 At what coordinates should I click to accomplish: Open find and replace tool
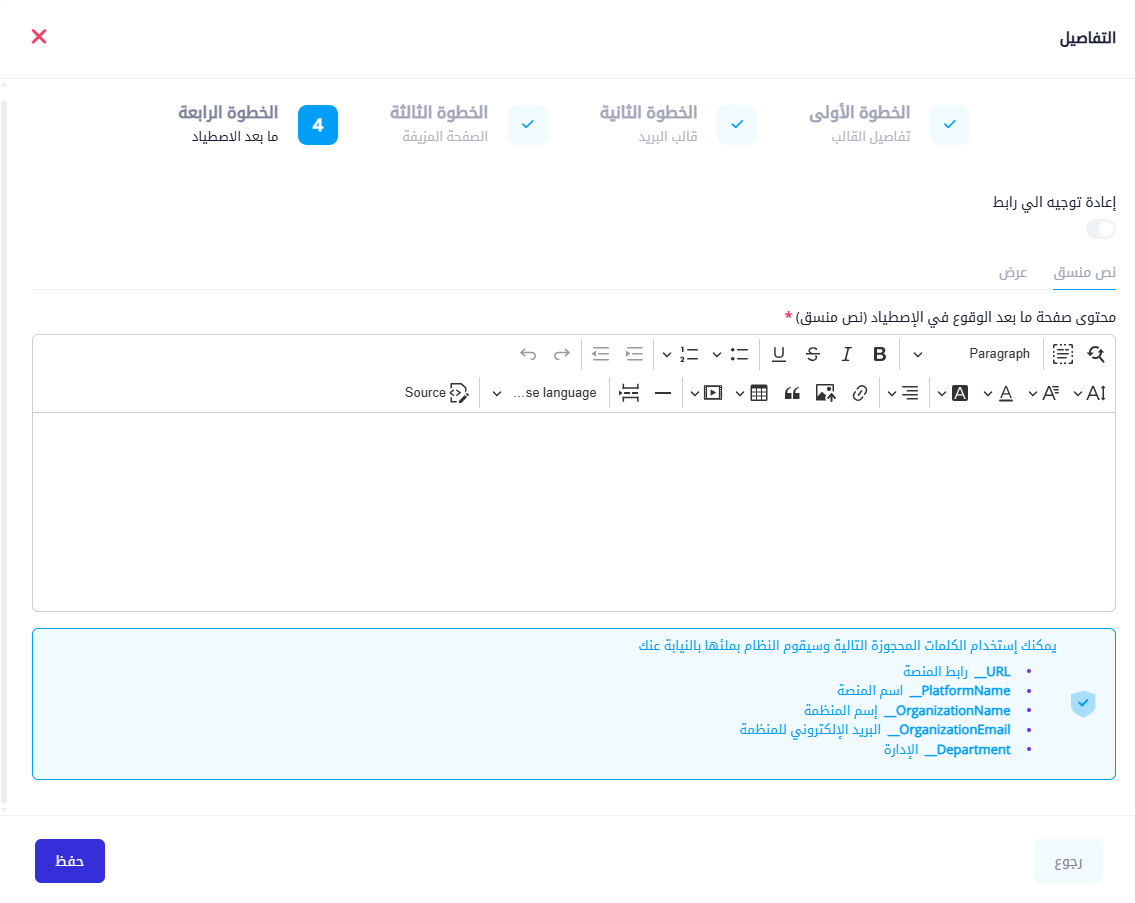pos(1096,354)
